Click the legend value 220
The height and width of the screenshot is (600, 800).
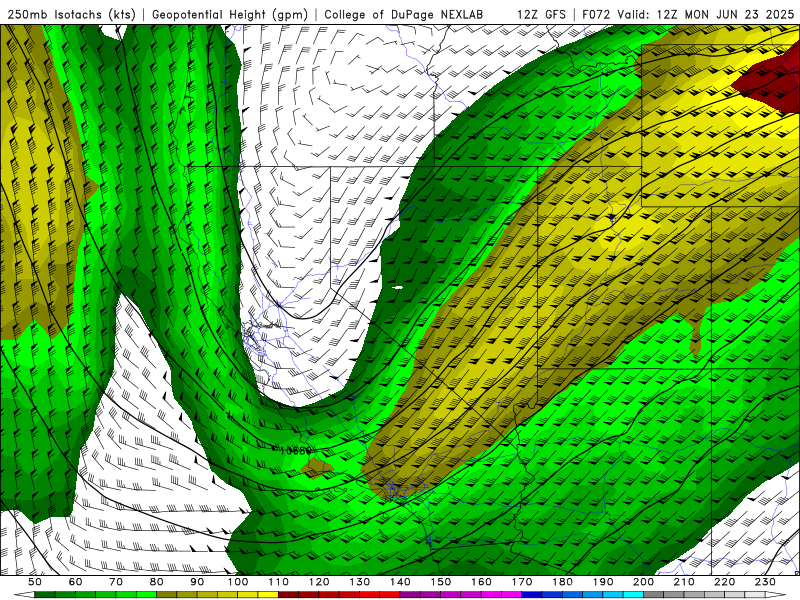(724, 582)
